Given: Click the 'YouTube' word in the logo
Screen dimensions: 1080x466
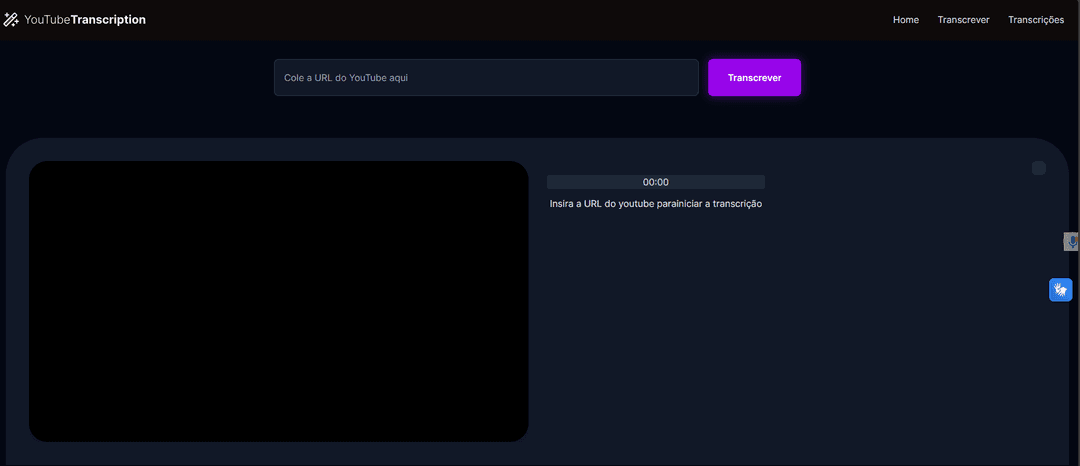Looking at the screenshot, I should tap(47, 20).
